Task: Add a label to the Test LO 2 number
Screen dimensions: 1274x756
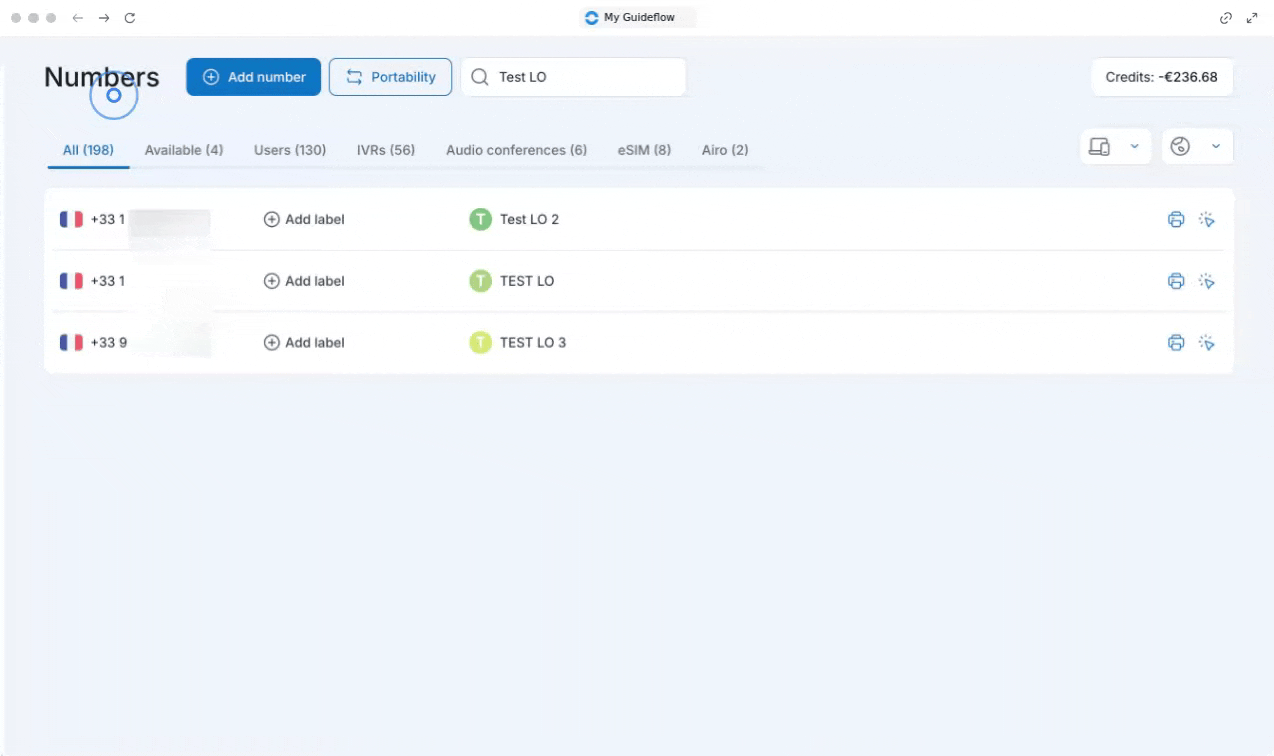Action: tap(304, 219)
